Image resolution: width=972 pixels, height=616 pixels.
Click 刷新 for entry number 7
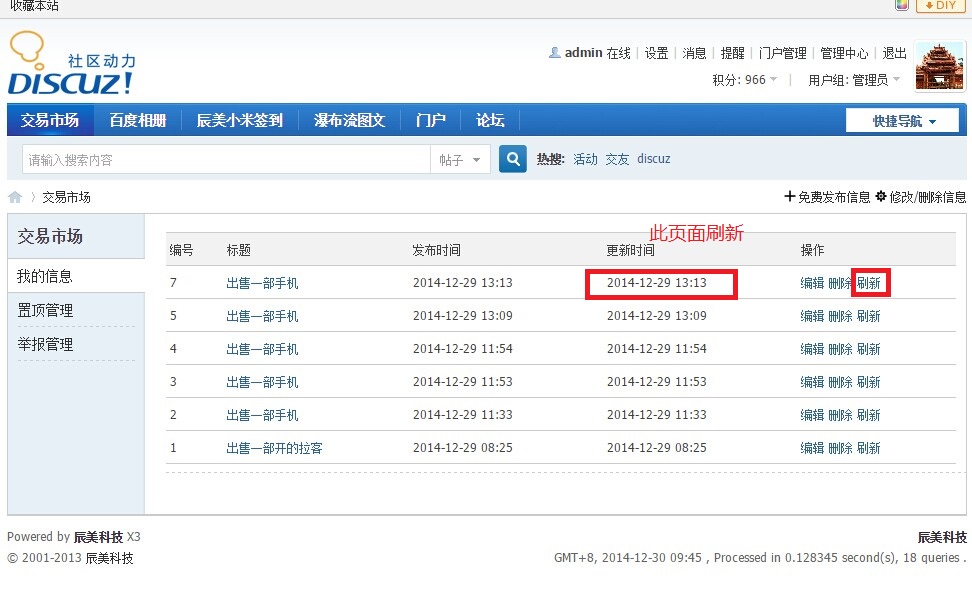click(x=870, y=283)
